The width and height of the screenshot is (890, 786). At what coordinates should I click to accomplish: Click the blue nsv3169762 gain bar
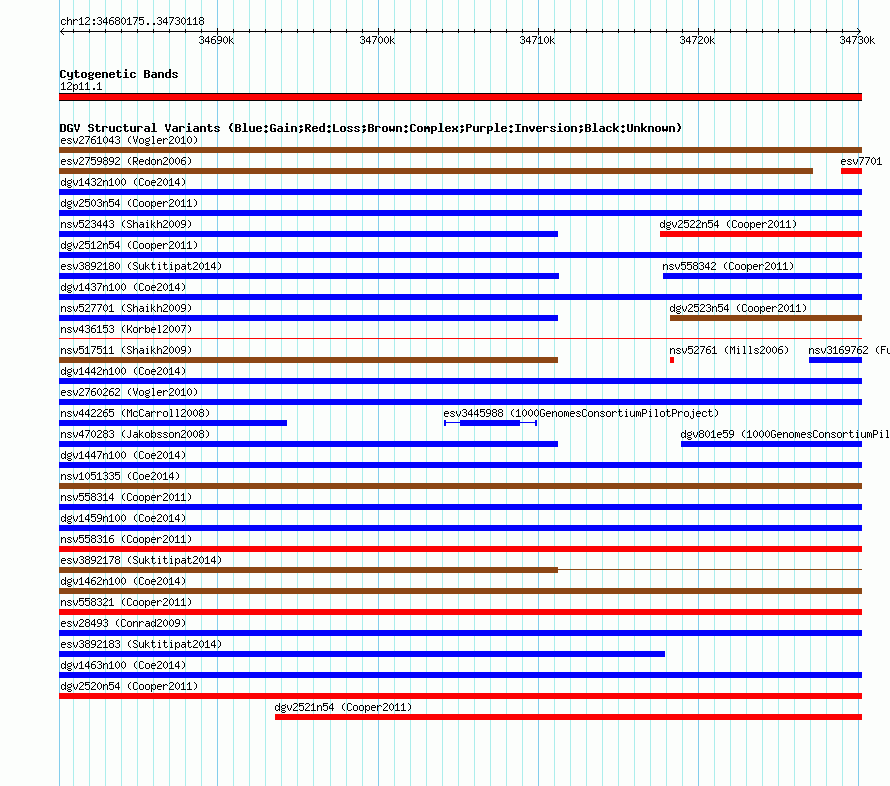(836, 360)
